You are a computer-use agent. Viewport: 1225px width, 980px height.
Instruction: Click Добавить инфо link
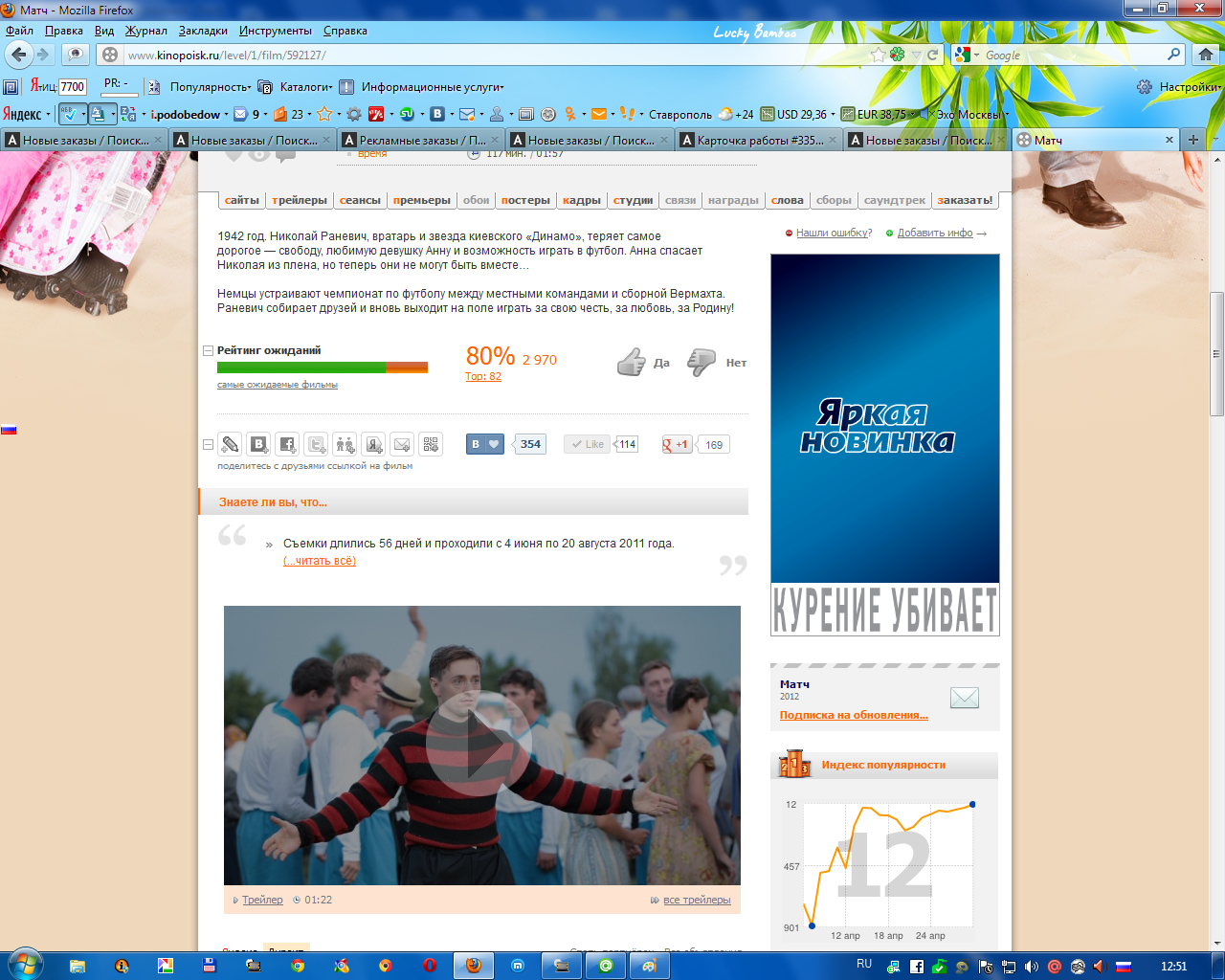tap(935, 233)
